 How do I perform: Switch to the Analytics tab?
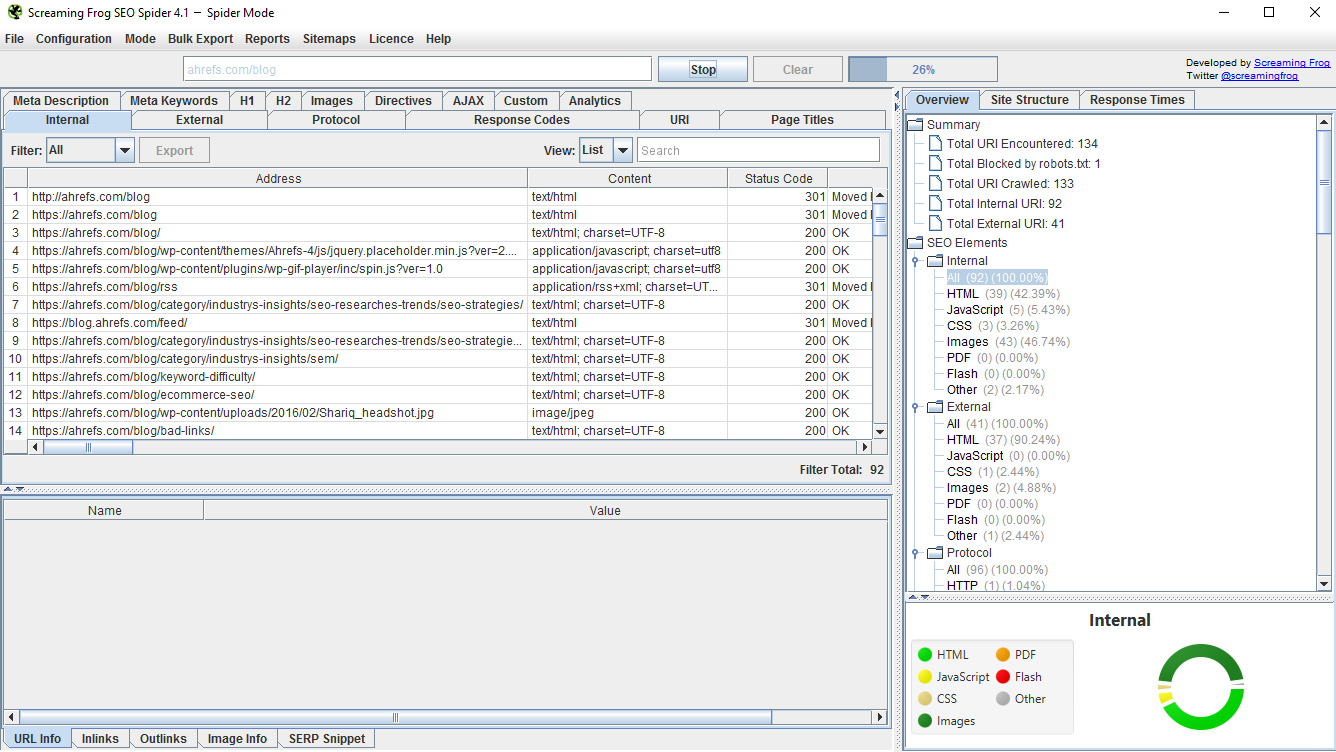pyautogui.click(x=595, y=101)
